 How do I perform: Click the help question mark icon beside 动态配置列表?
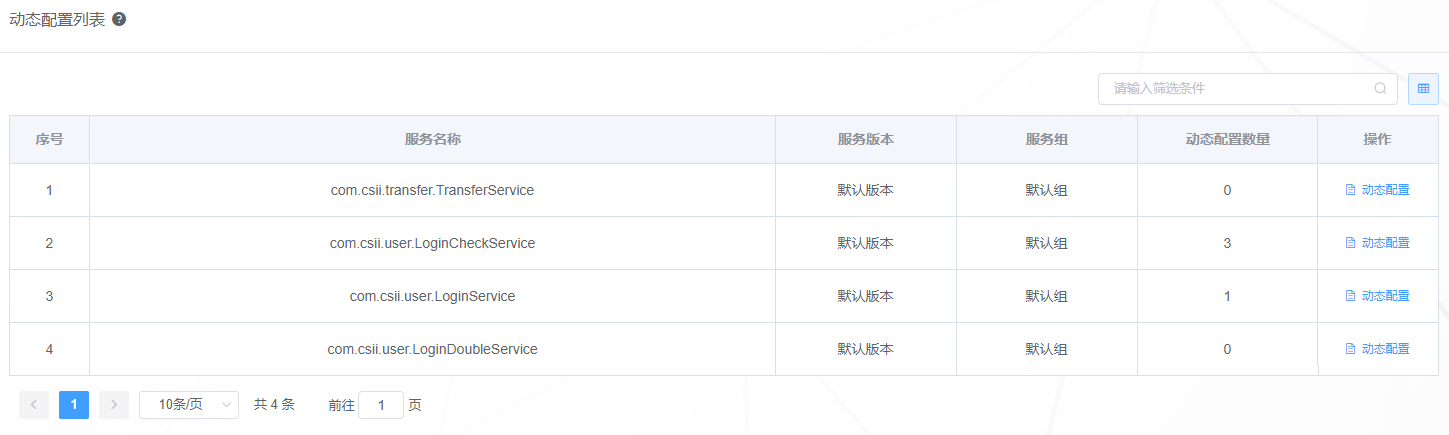(119, 19)
